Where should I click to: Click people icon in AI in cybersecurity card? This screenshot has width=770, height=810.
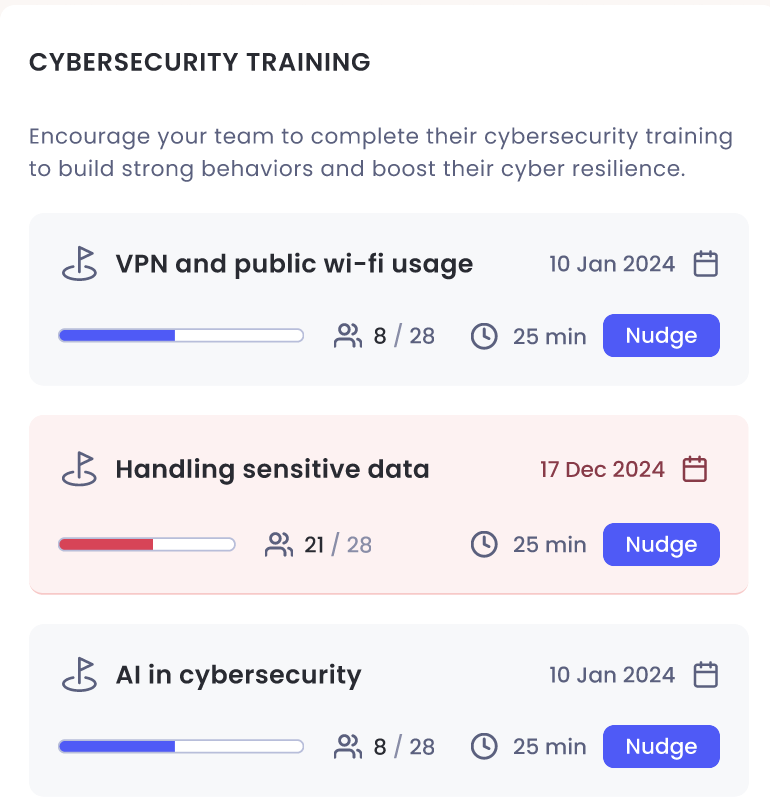click(348, 746)
